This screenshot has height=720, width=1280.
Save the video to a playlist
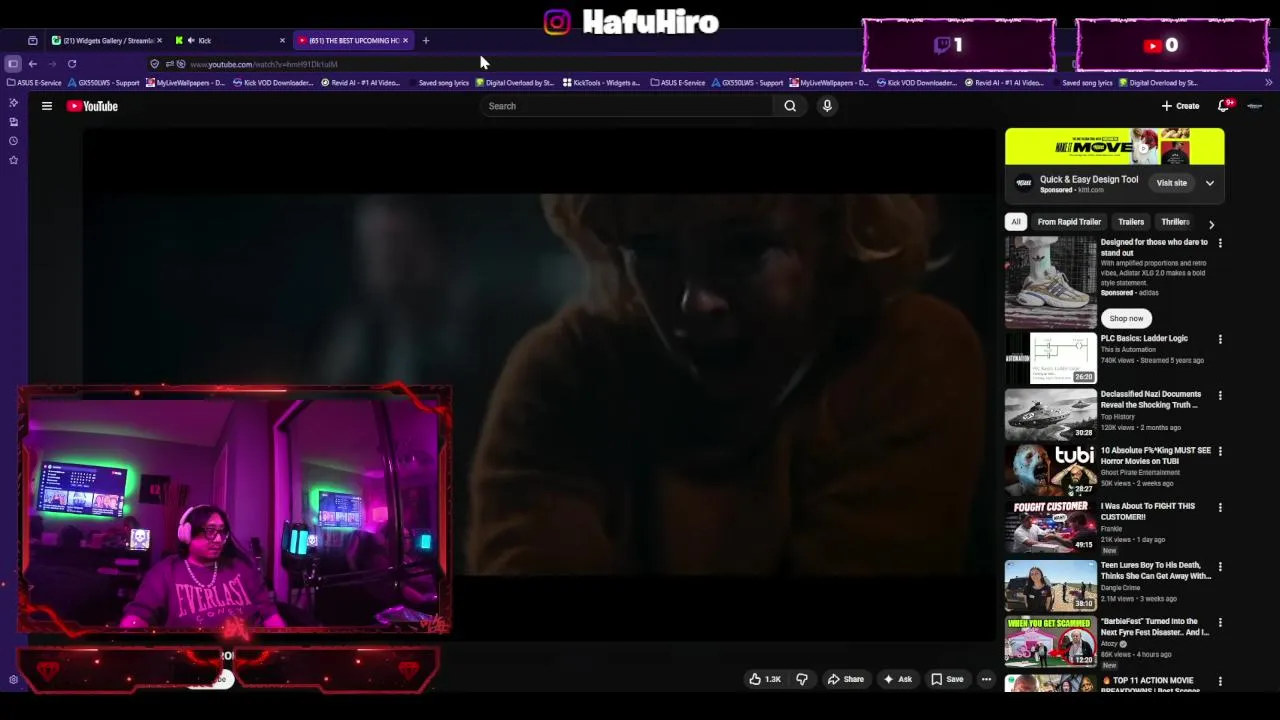pyautogui.click(x=947, y=679)
